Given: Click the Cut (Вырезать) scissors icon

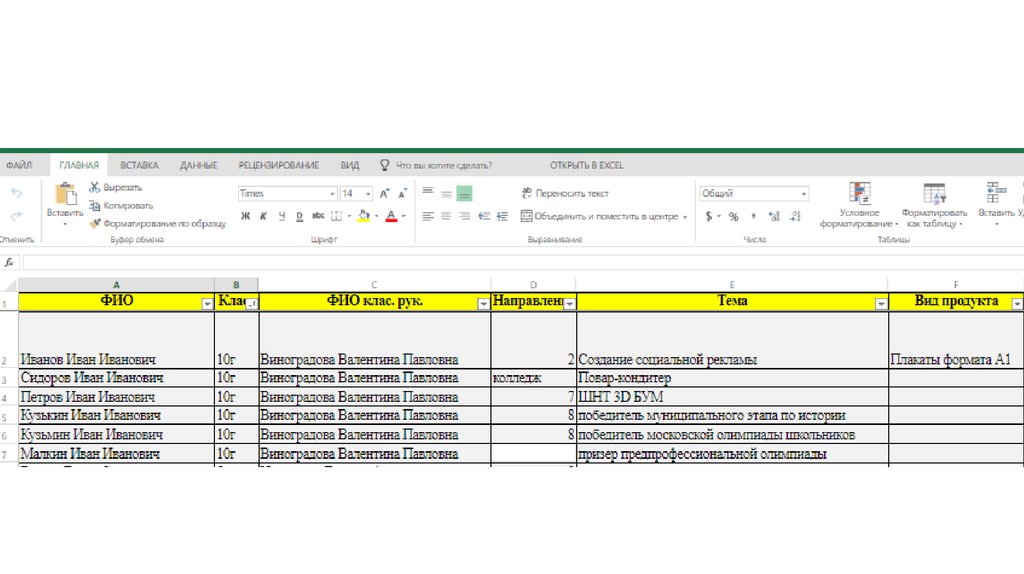Looking at the screenshot, I should coord(95,187).
